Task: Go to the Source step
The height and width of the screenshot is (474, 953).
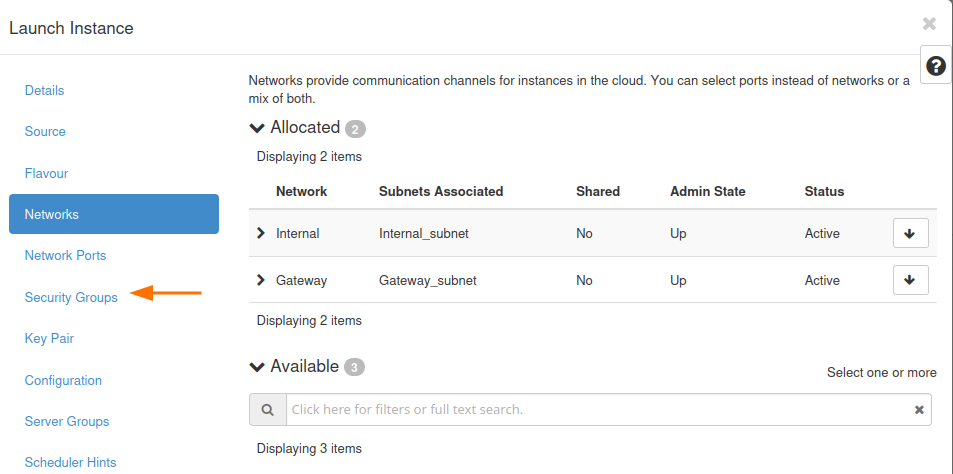Action: tap(45, 131)
